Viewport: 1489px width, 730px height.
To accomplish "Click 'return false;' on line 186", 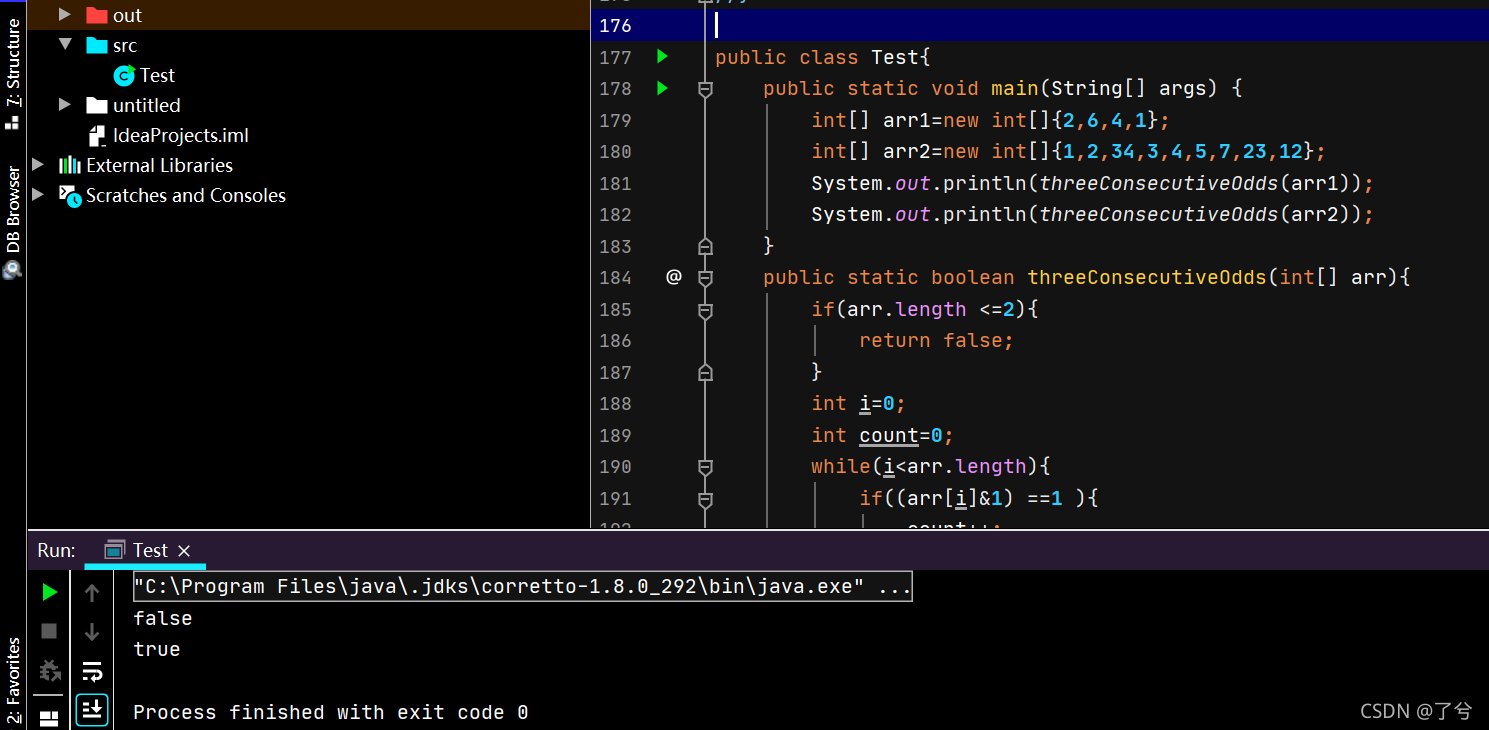I will click(936, 340).
